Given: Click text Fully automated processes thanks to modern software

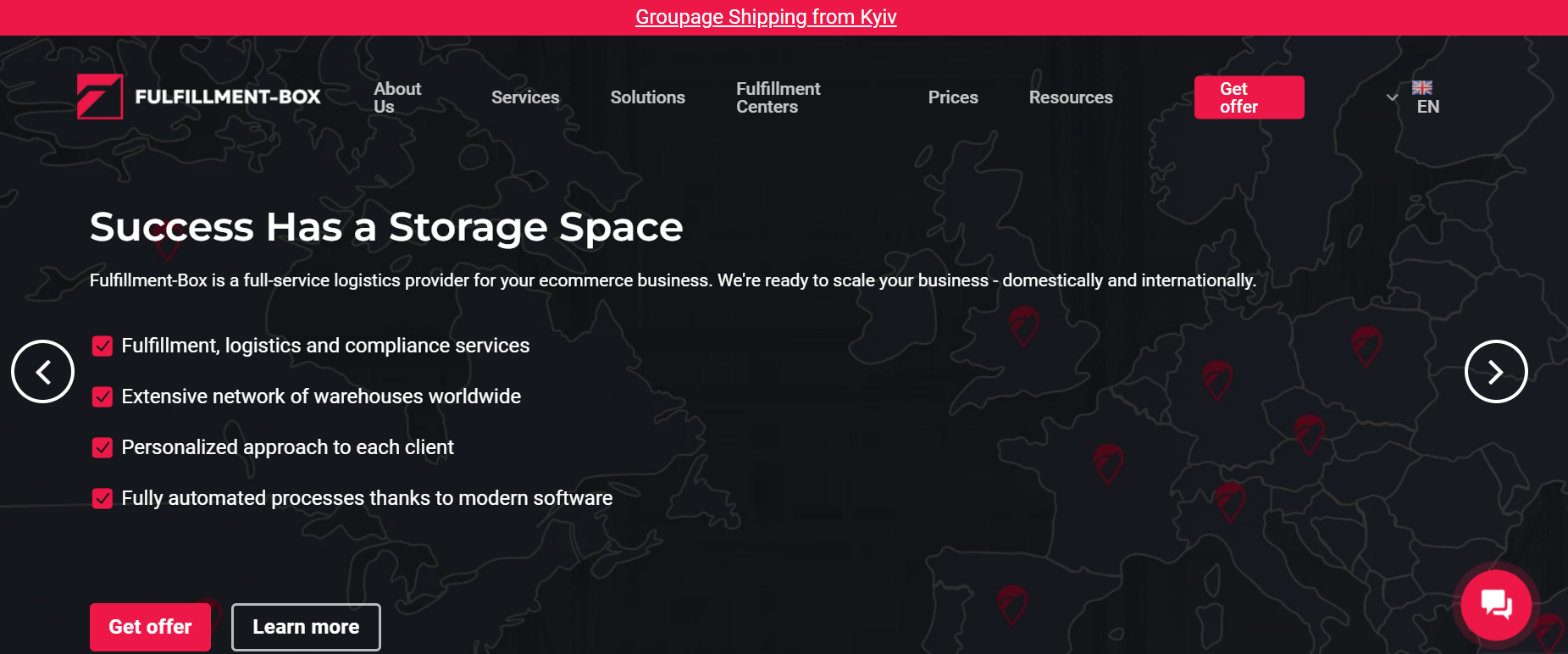Looking at the screenshot, I should [367, 498].
